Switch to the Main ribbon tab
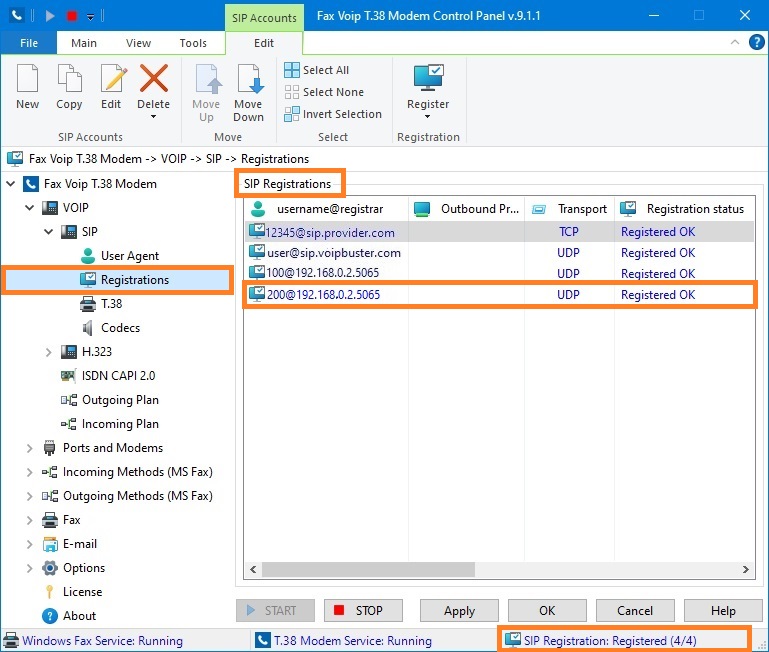 coord(84,43)
